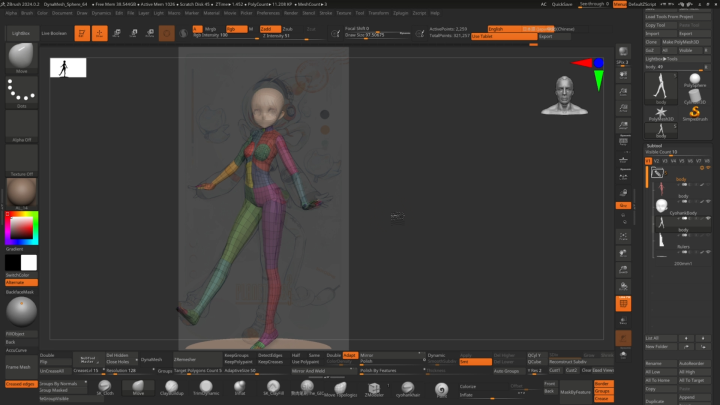
Task: Toggle the Rgb paint mode
Action: 236,29
